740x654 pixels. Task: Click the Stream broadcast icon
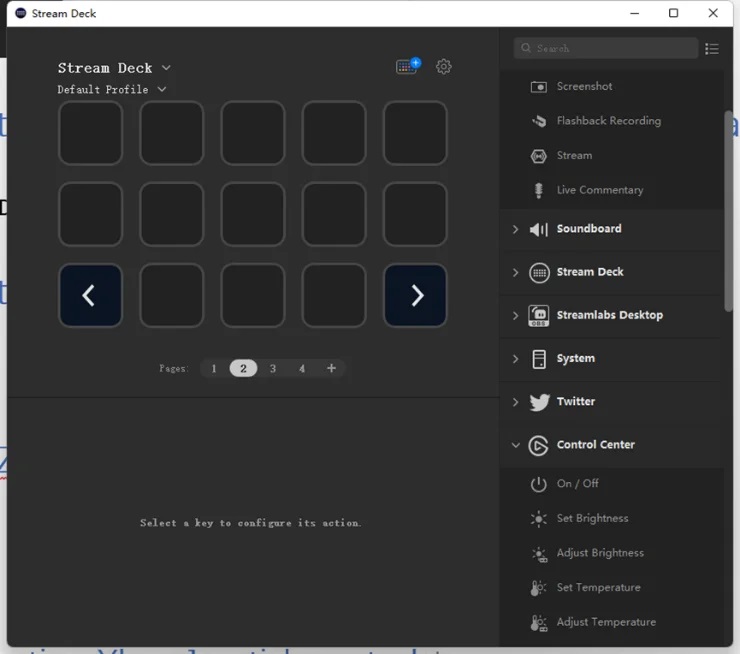click(538, 156)
